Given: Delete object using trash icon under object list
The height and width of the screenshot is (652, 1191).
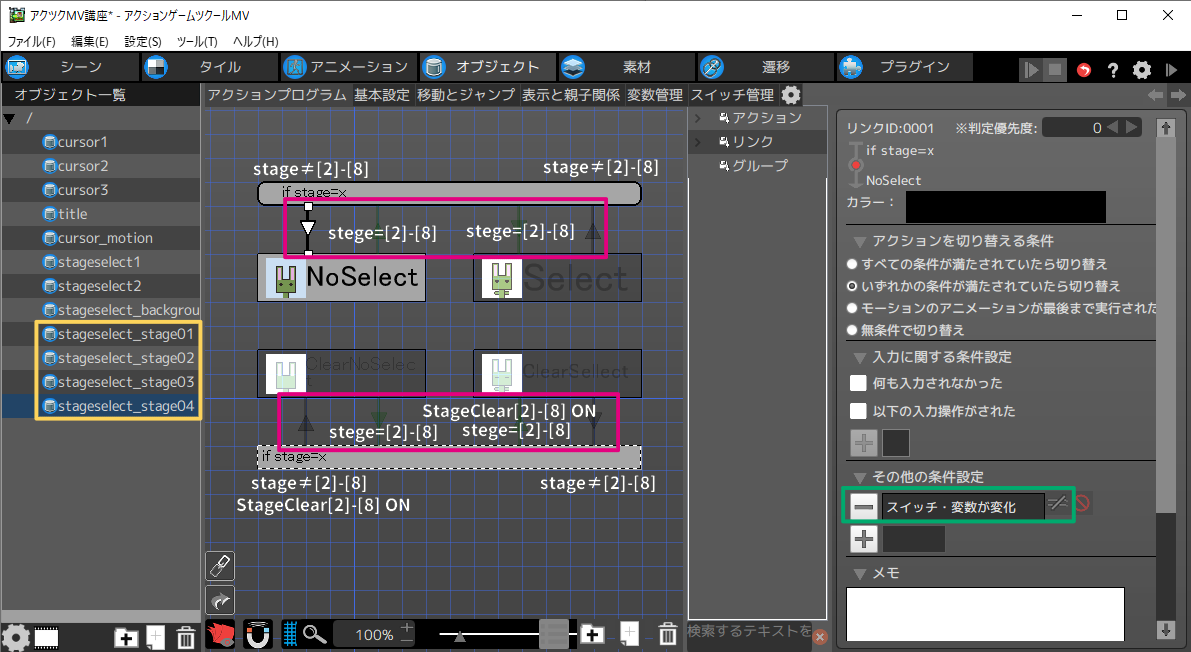Looking at the screenshot, I should point(186,637).
